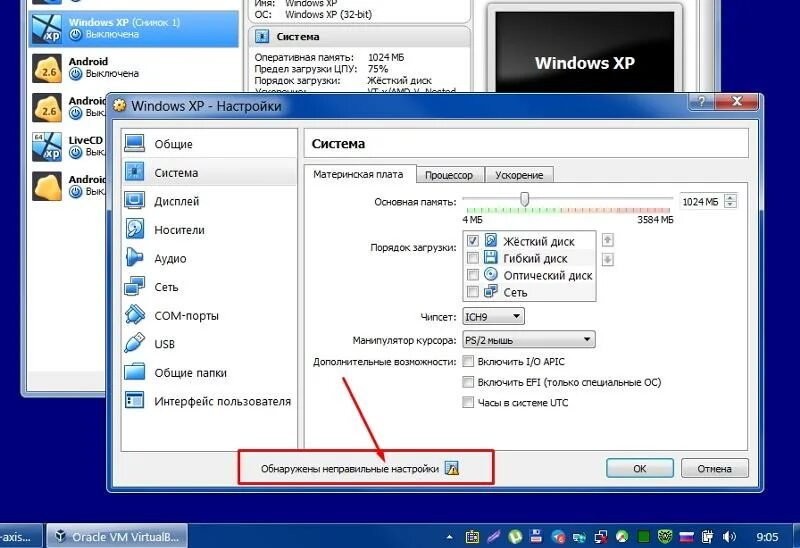
Task: Click the invalid settings warning icon
Action: click(x=452, y=468)
